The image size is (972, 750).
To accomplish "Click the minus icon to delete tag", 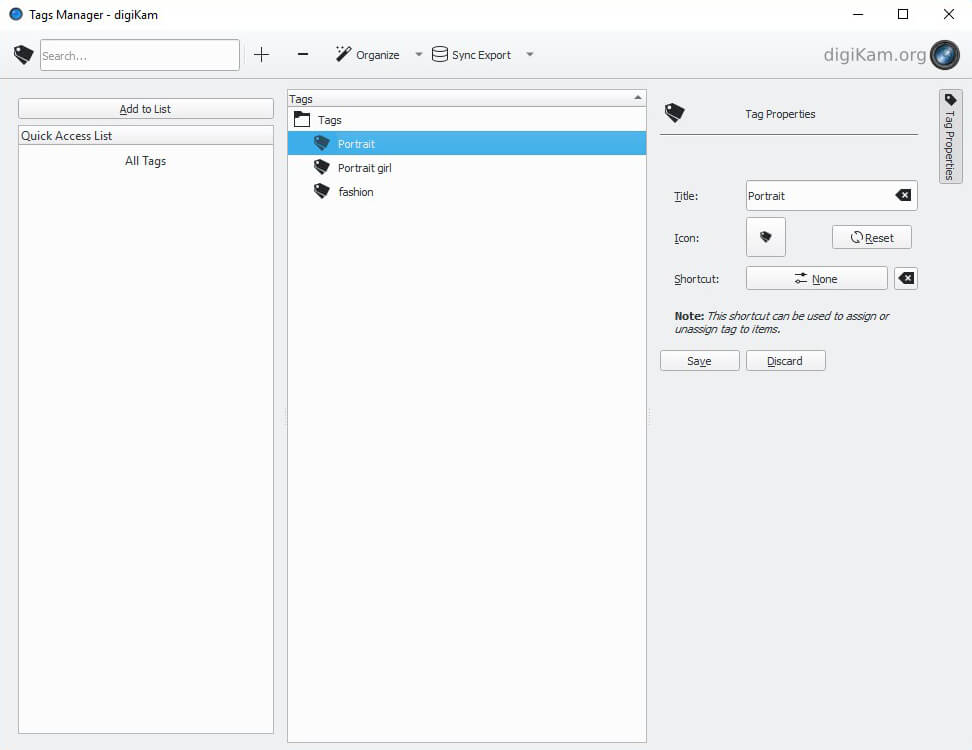I will (303, 55).
